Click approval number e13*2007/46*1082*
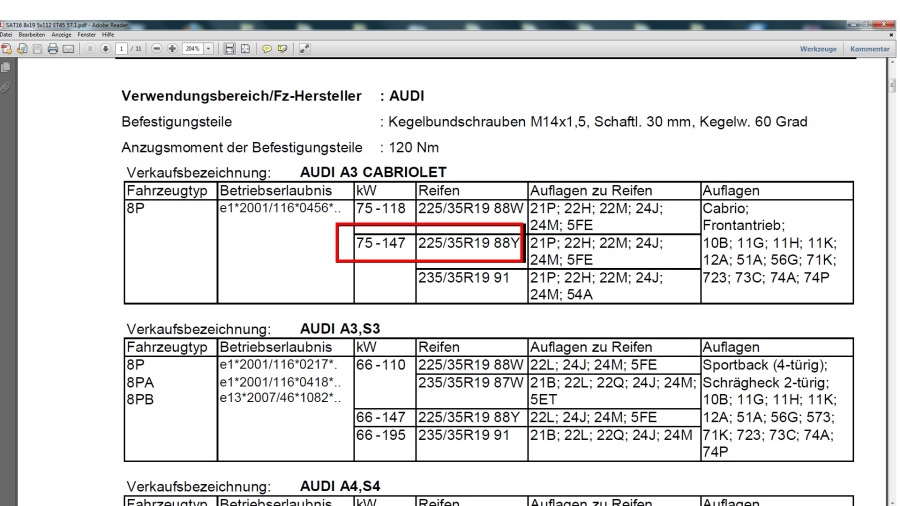The width and height of the screenshot is (900, 506). point(280,398)
